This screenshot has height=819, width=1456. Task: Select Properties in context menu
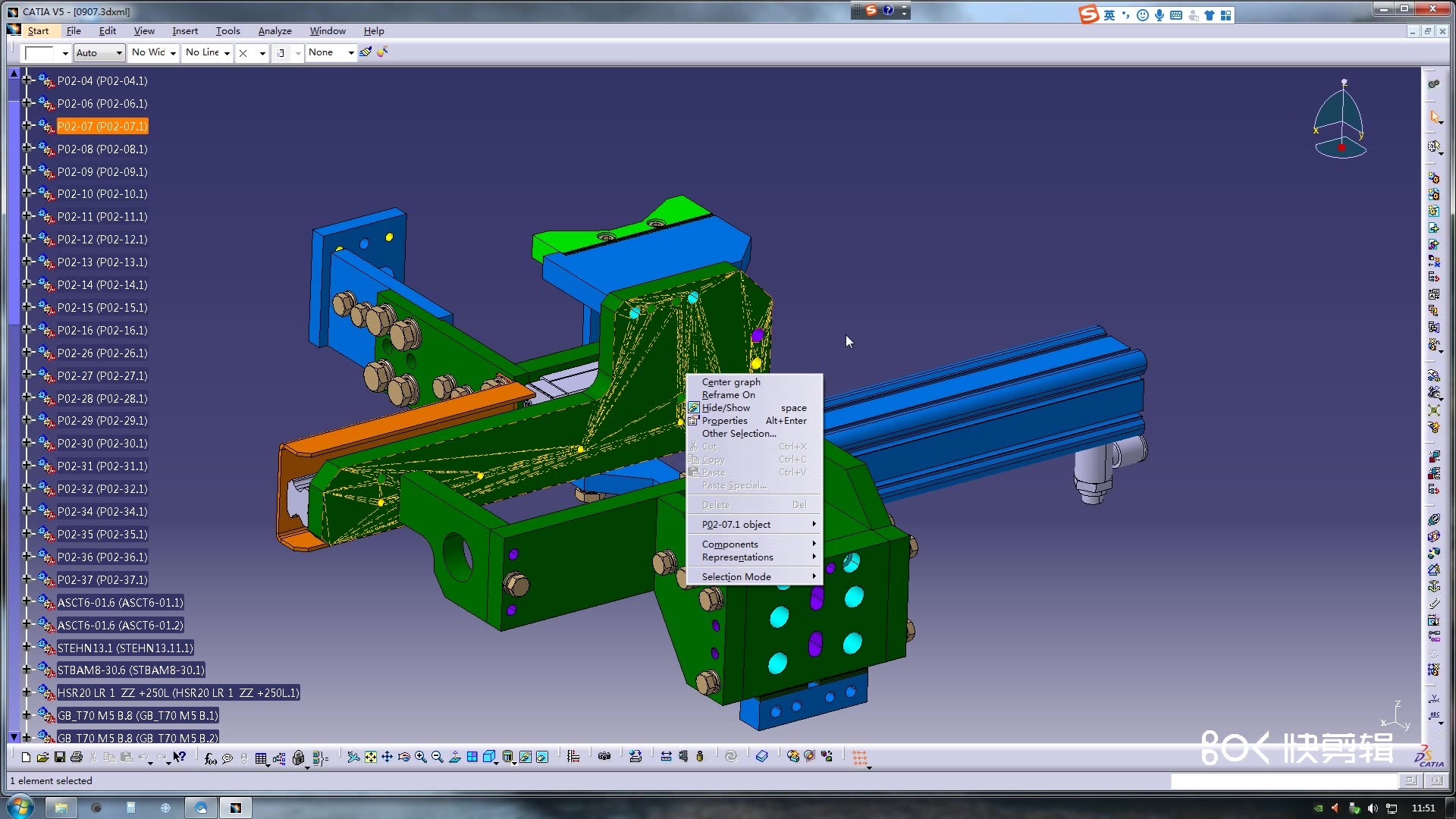coord(724,421)
